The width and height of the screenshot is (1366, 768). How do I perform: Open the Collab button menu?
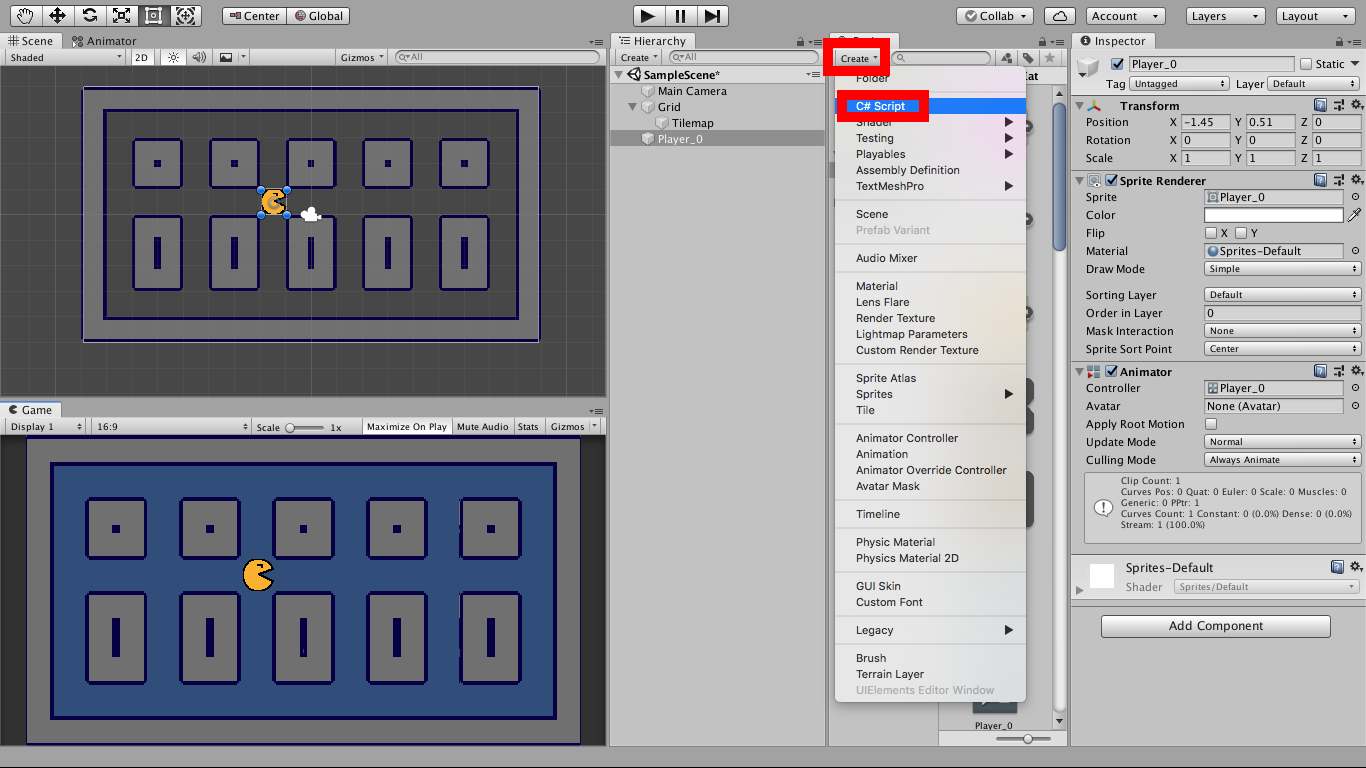pos(995,16)
